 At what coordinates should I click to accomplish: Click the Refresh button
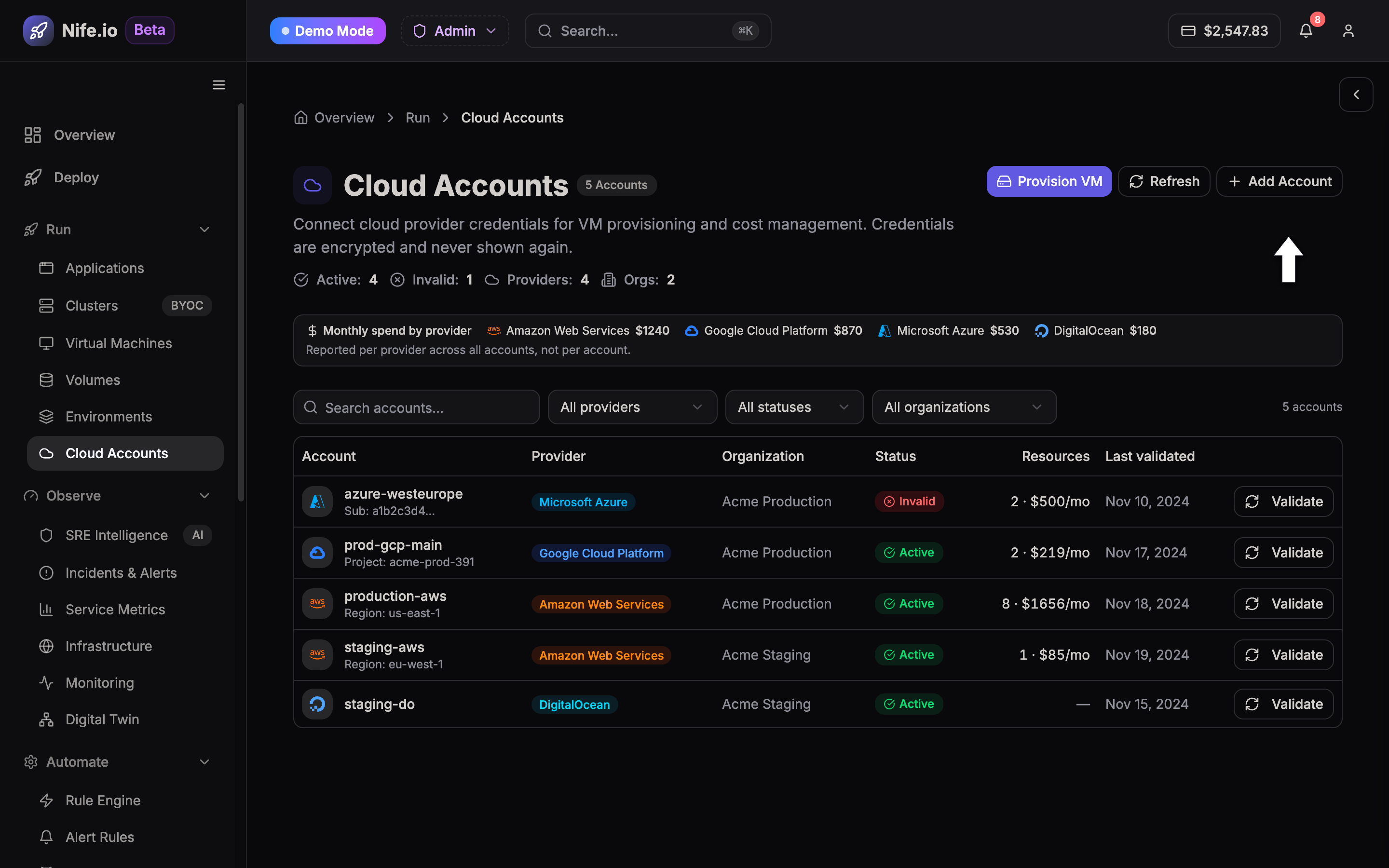click(x=1164, y=181)
